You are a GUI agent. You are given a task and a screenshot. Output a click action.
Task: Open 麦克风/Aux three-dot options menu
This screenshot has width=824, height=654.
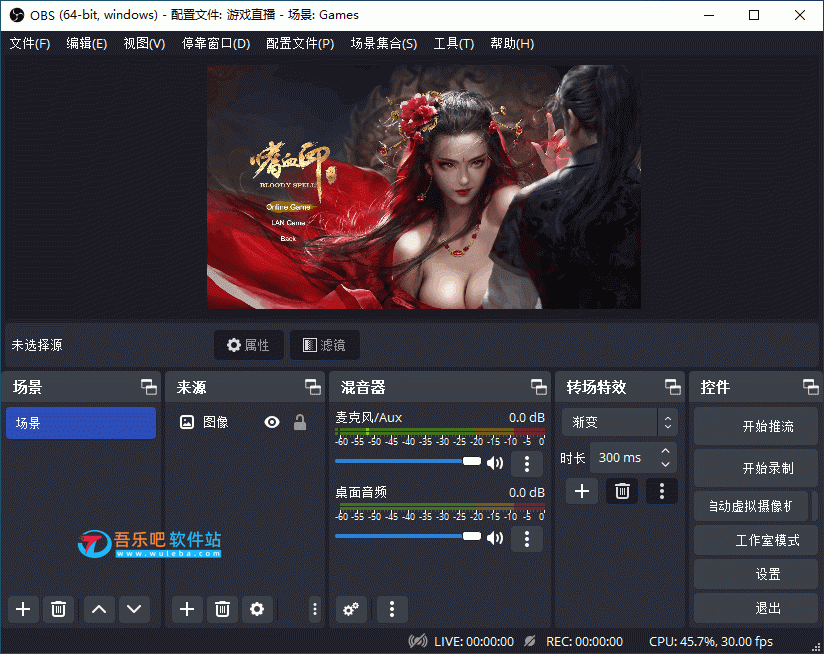(x=527, y=463)
